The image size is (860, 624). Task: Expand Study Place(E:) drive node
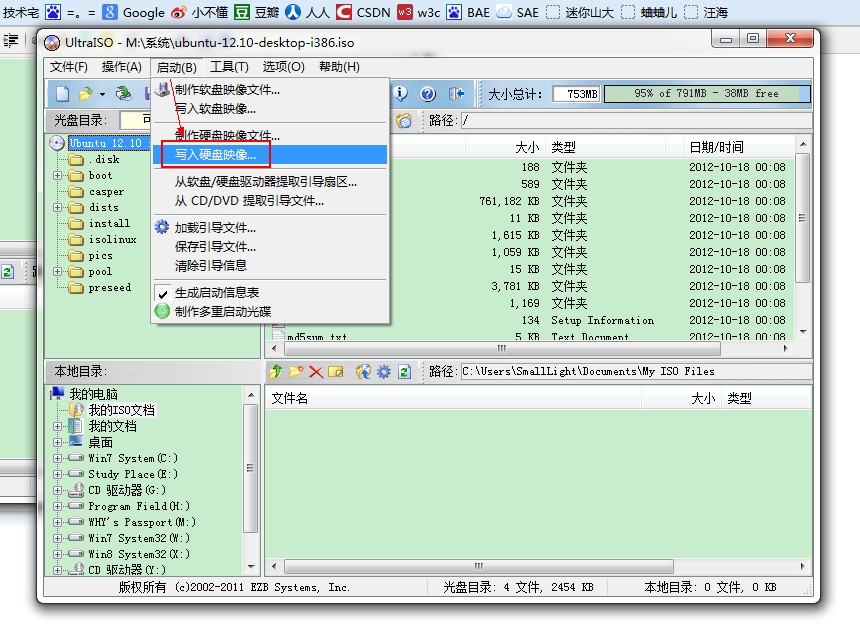click(x=57, y=474)
